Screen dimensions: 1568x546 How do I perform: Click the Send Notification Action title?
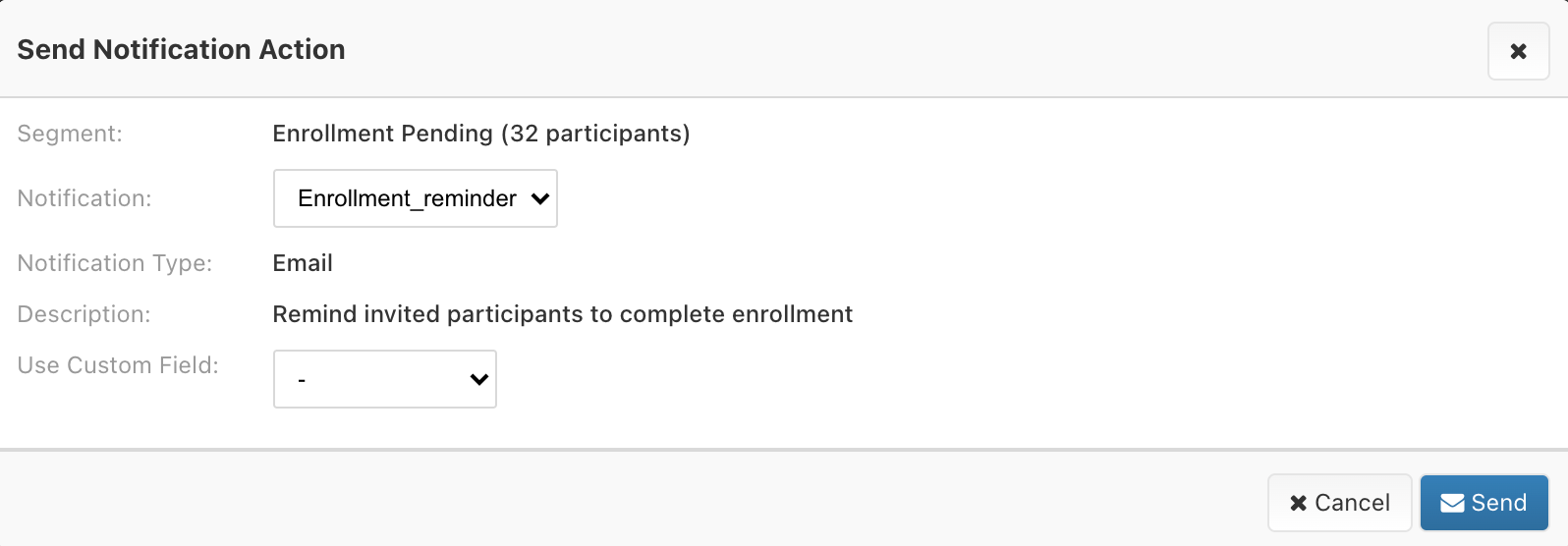click(181, 49)
